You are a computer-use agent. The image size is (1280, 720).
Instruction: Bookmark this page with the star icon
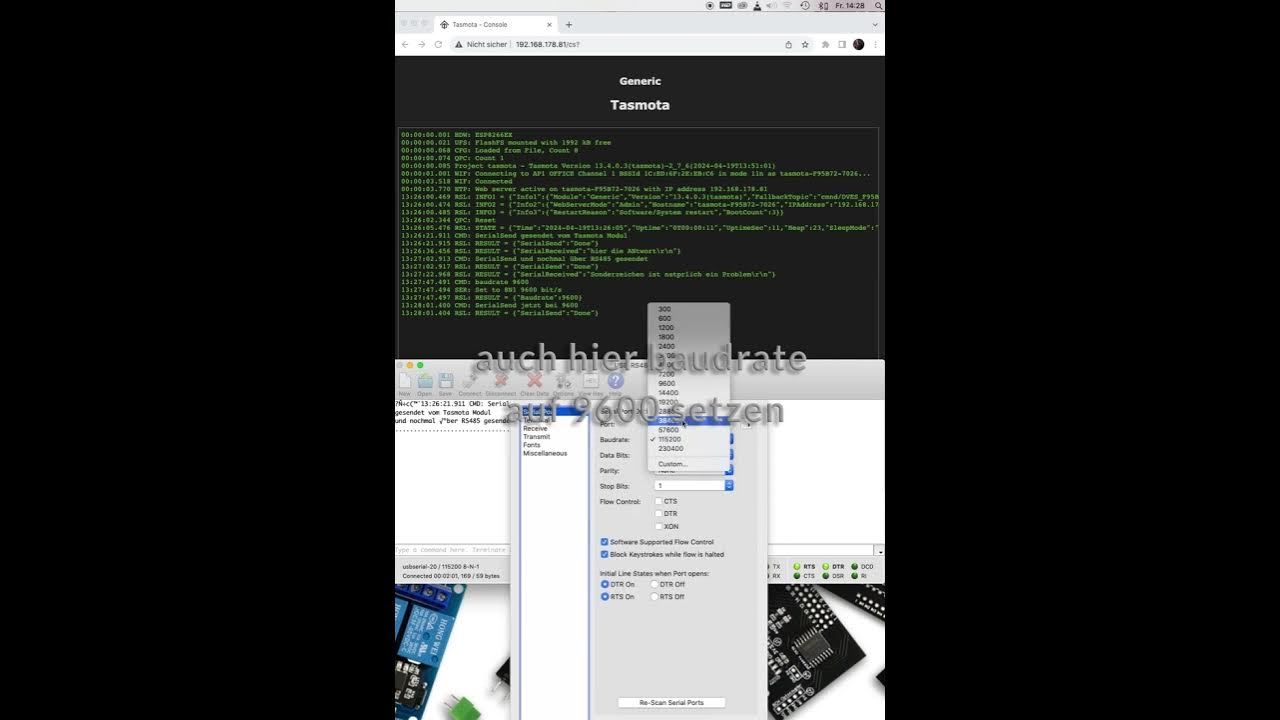tap(805, 44)
